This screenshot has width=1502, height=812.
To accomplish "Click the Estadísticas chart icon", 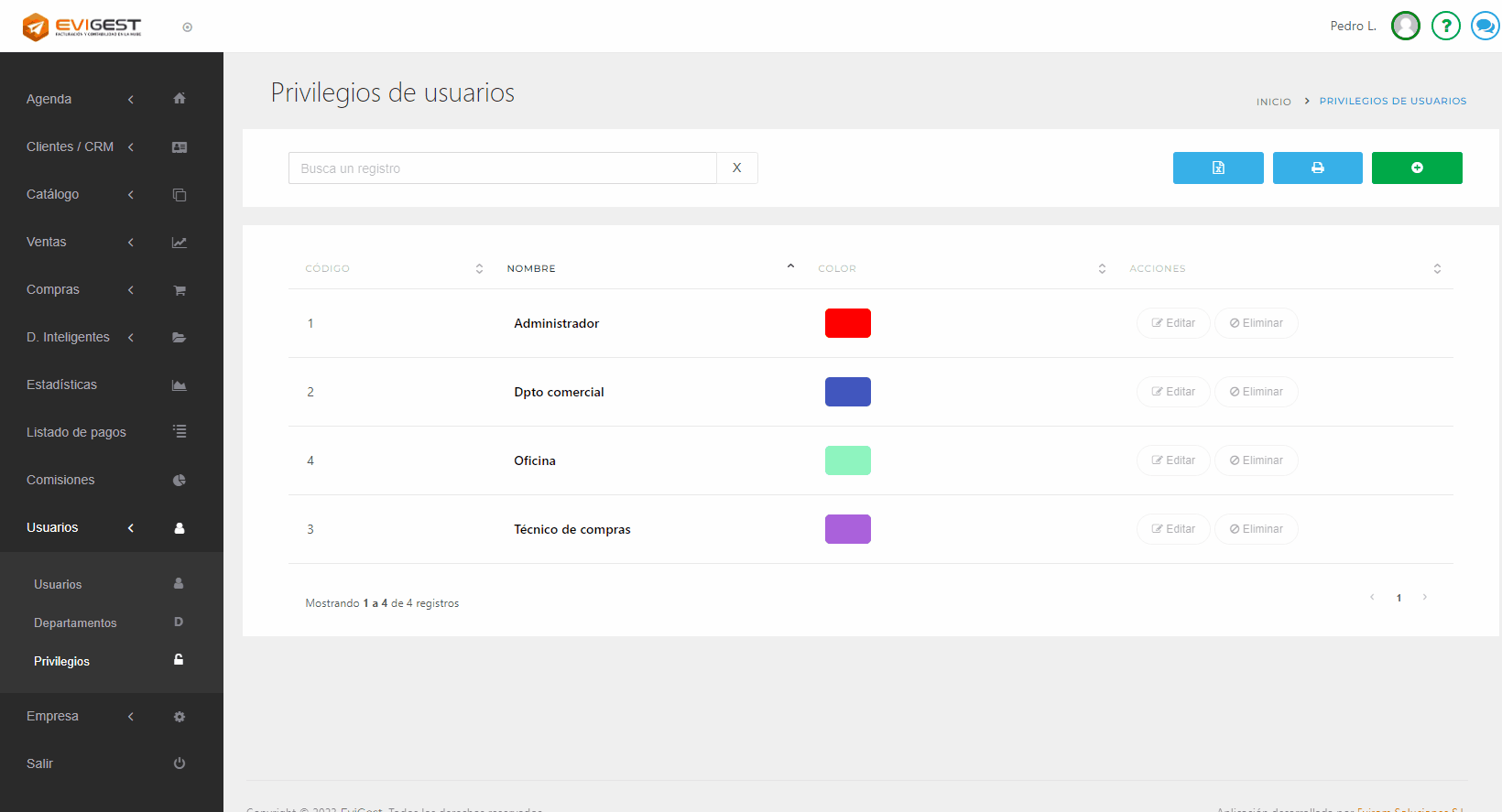I will pyautogui.click(x=180, y=385).
